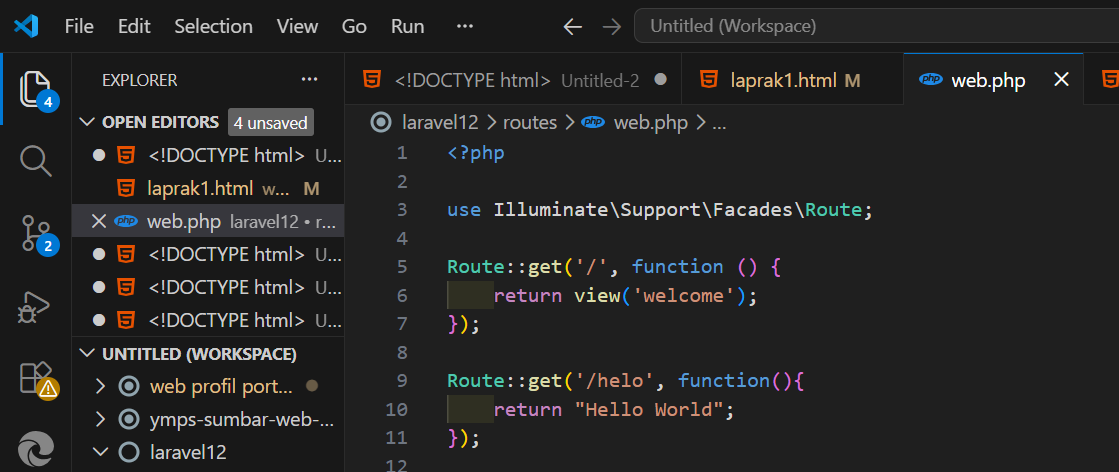Select laprak1.html in Open Editors

(x=208, y=189)
